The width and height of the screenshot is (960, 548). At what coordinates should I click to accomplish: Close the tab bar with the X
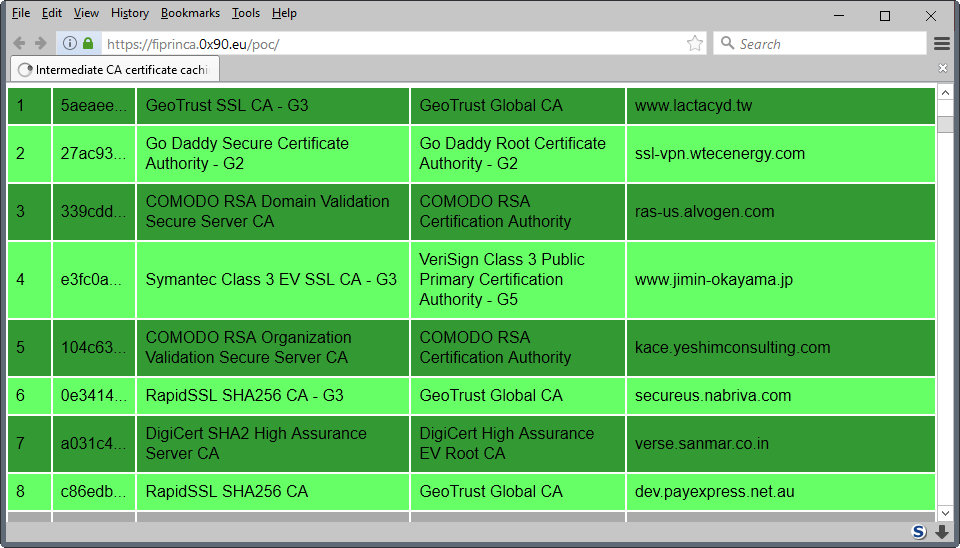tap(943, 68)
